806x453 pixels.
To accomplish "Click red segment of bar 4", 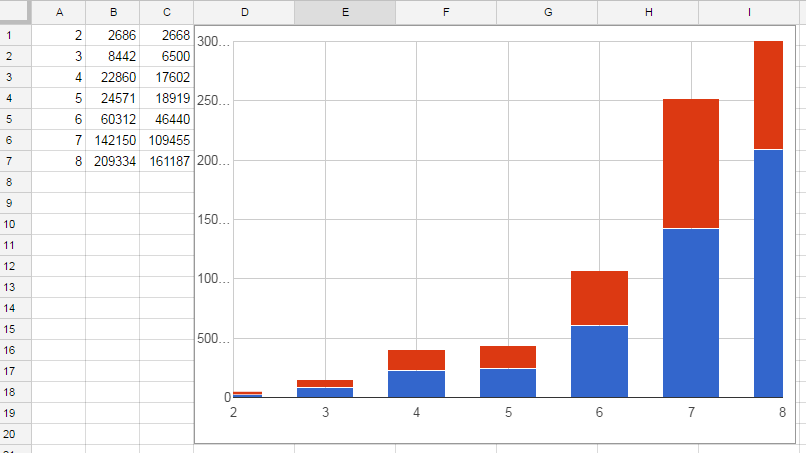I will pyautogui.click(x=416, y=360).
